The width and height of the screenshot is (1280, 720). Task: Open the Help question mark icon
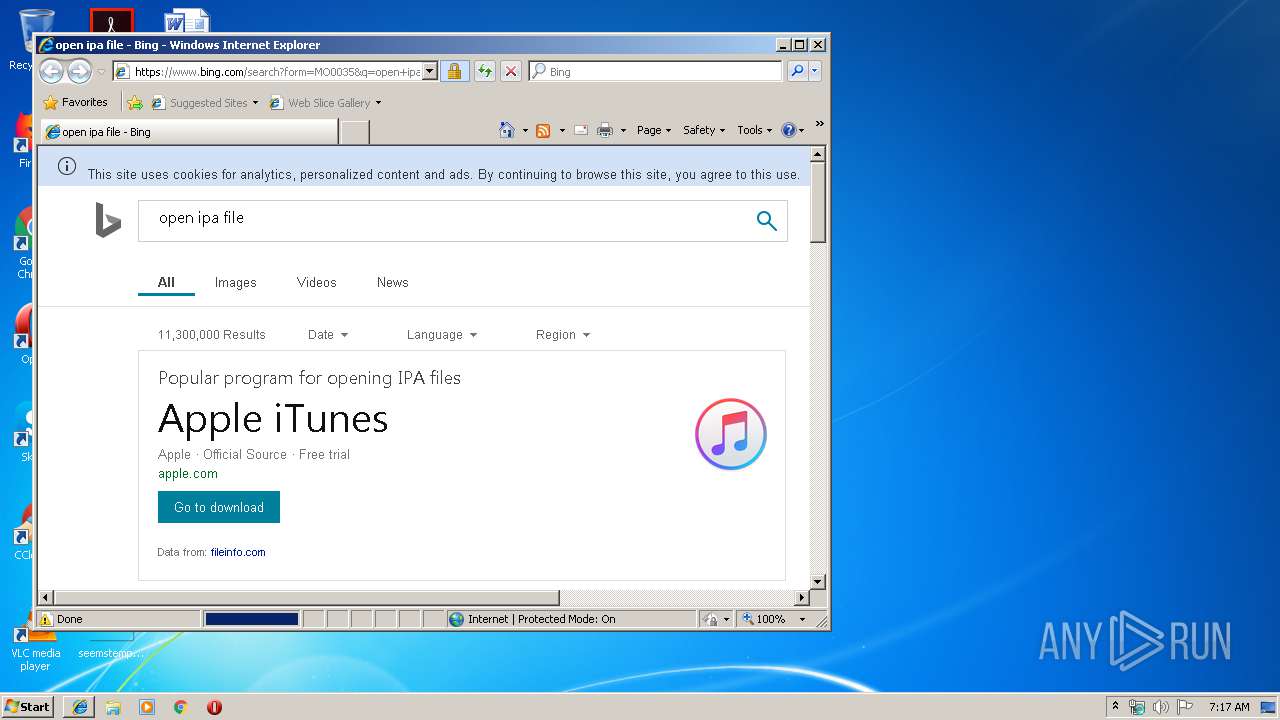pos(788,130)
